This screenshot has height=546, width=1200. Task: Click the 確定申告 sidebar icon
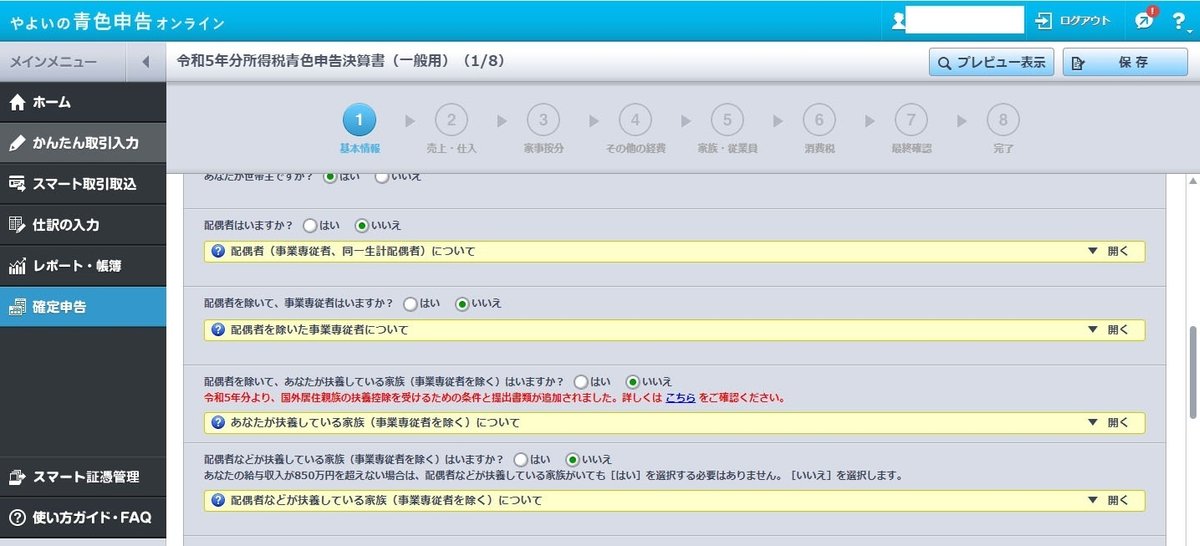[x=17, y=307]
